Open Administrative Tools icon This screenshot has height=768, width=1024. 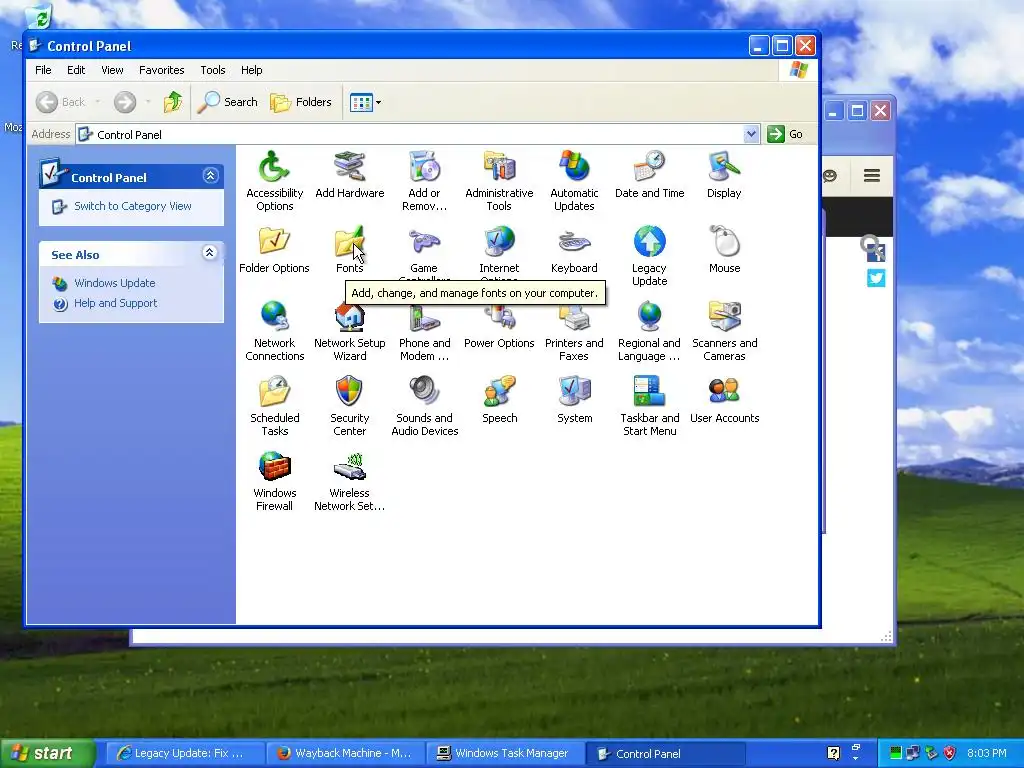(x=499, y=167)
